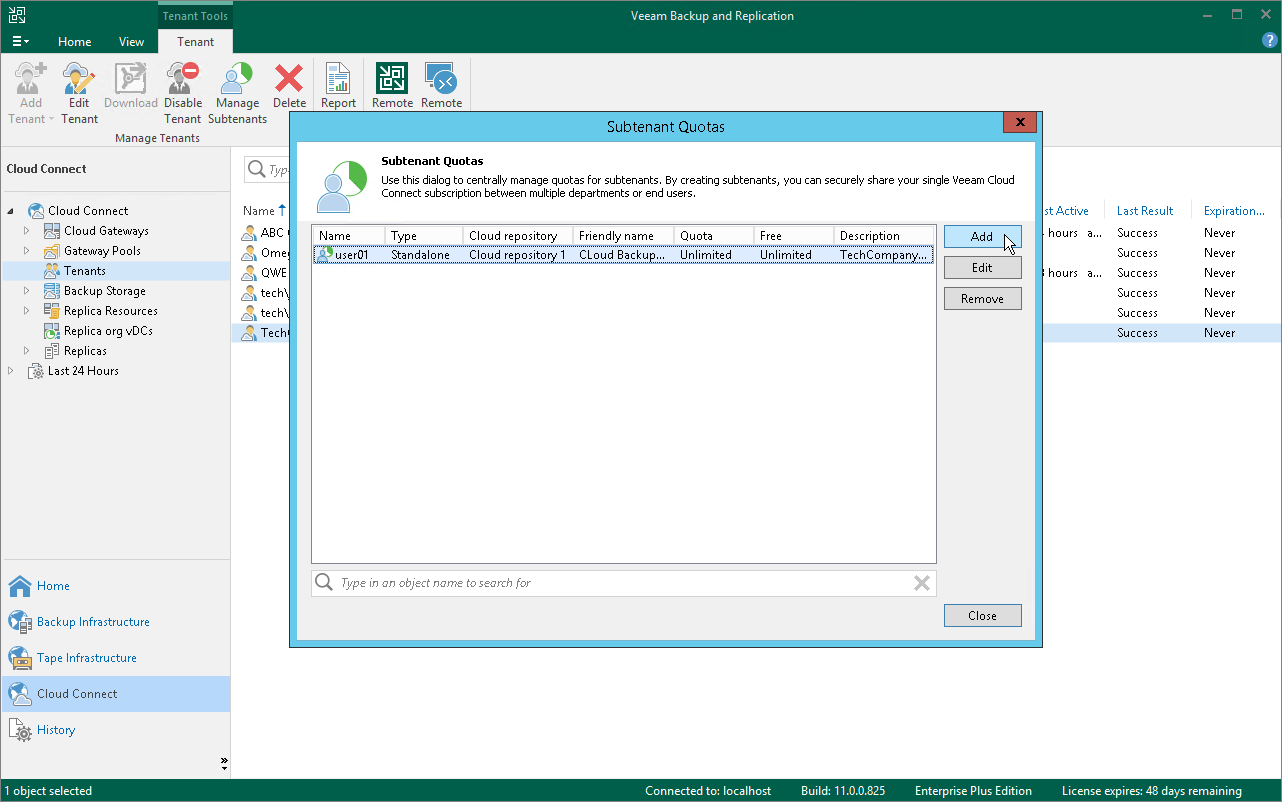Click the Veeam application icon in title bar

coord(17,15)
